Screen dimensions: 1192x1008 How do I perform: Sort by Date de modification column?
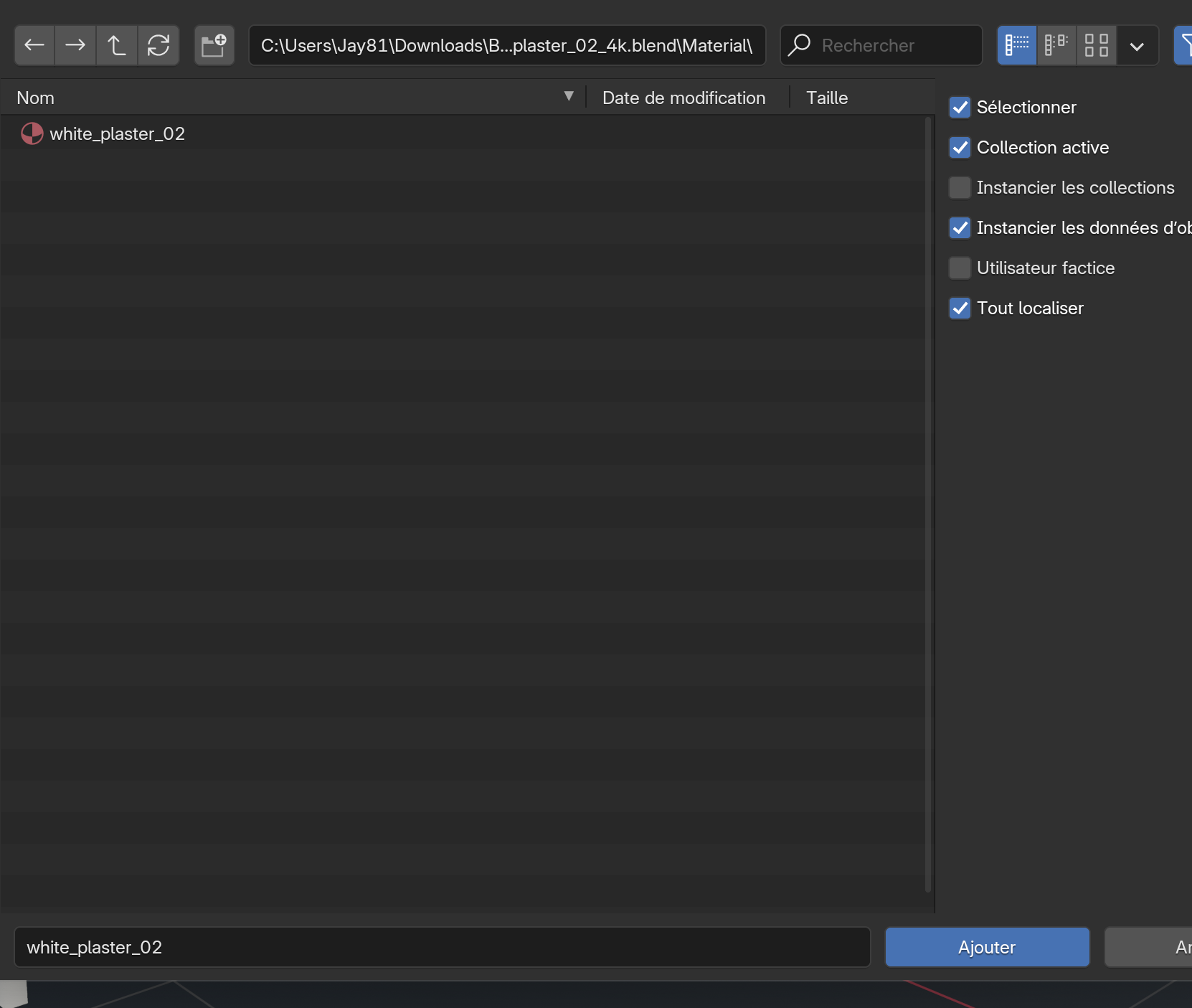click(683, 98)
